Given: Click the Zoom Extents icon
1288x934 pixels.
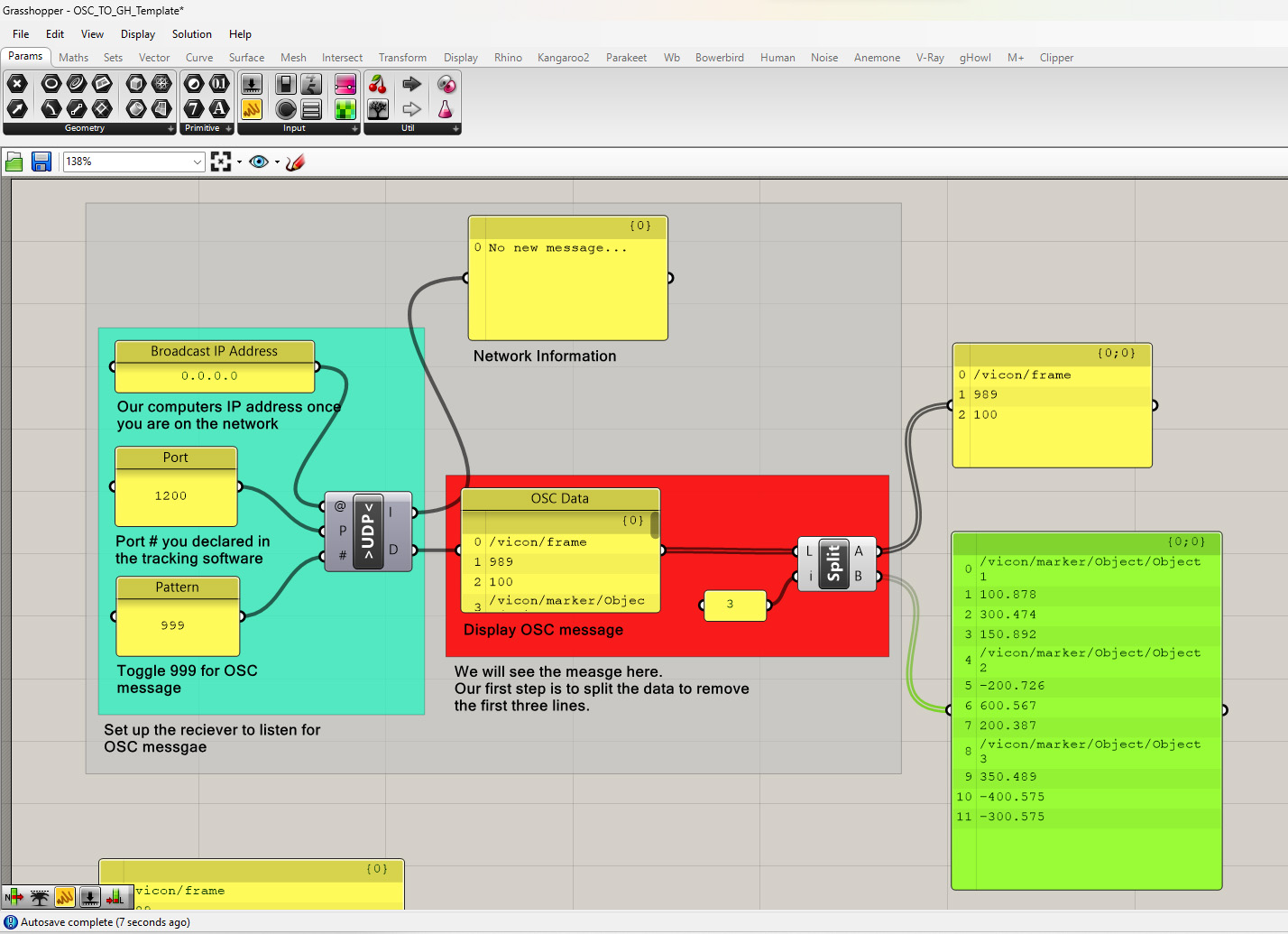Looking at the screenshot, I should tap(221, 162).
